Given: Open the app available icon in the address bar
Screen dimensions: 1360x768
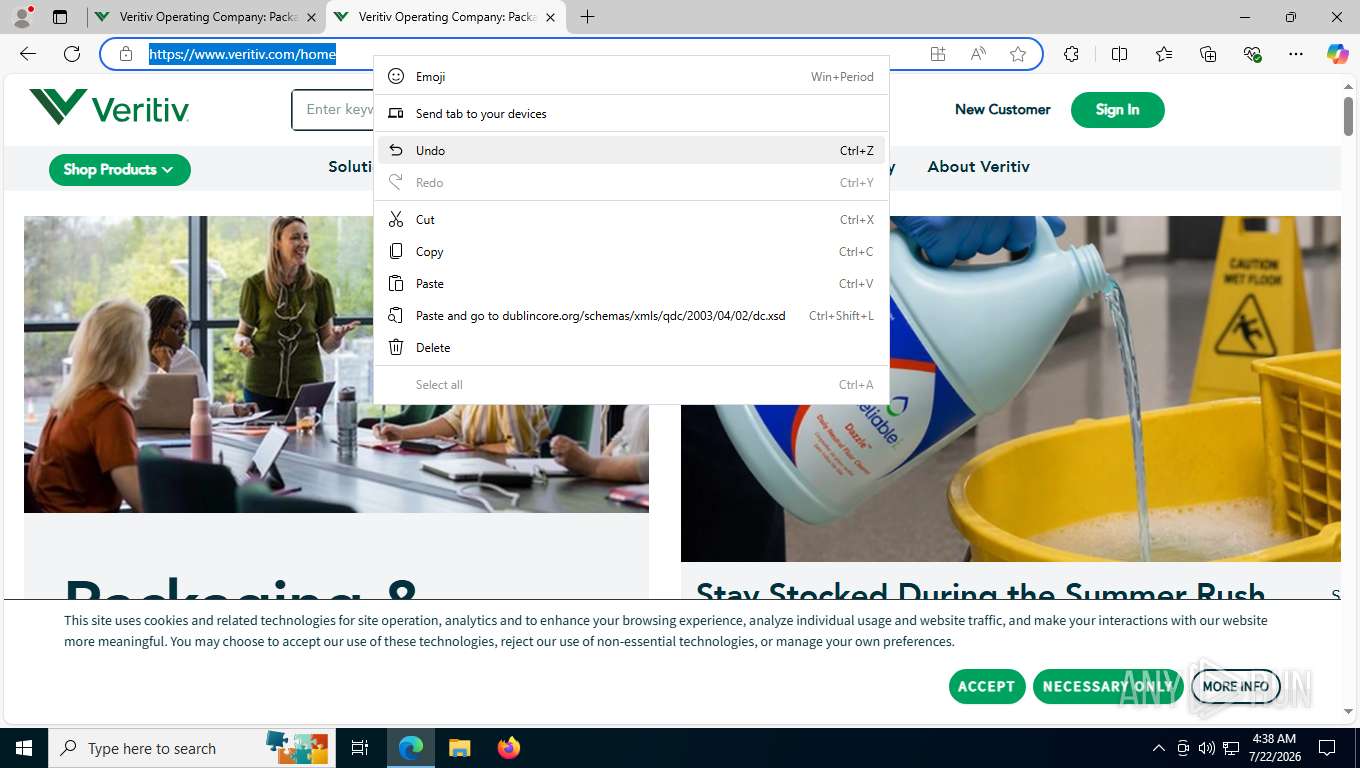Looking at the screenshot, I should (938, 54).
